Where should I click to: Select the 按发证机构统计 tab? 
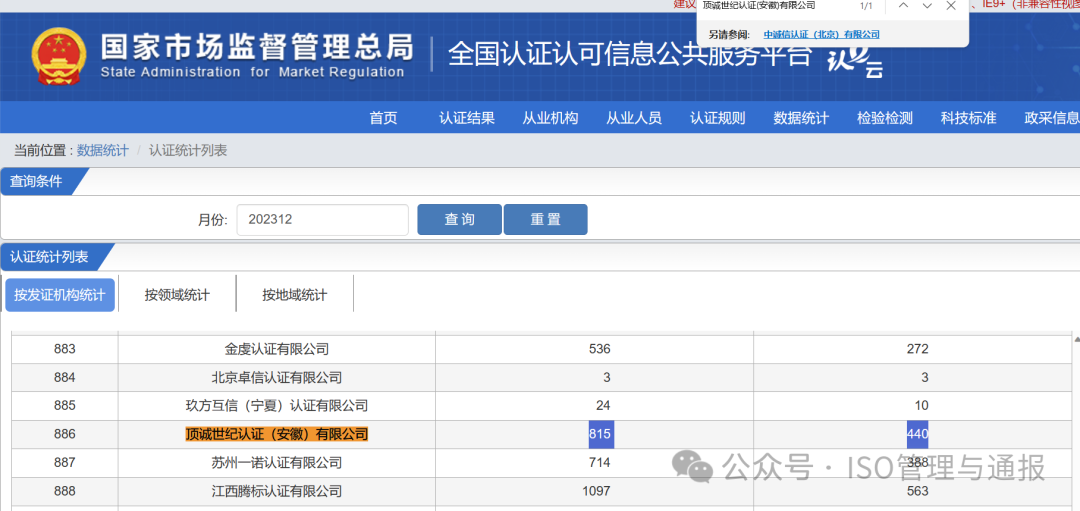tap(60, 295)
